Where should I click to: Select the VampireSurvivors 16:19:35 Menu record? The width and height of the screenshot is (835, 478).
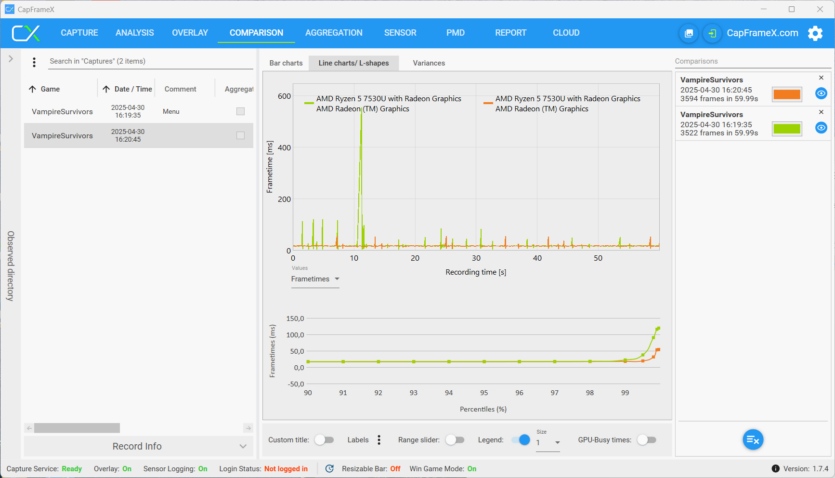[138, 111]
